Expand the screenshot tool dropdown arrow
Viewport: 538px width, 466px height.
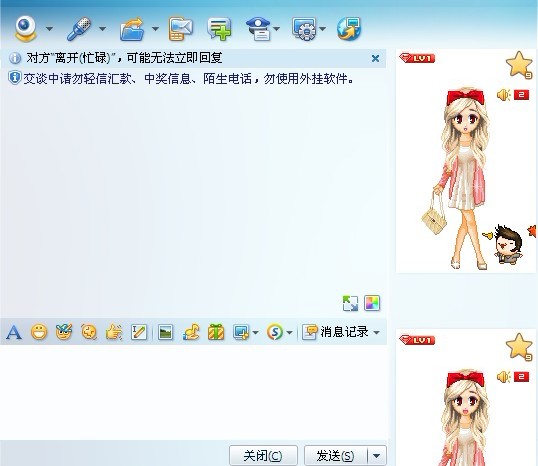point(255,332)
